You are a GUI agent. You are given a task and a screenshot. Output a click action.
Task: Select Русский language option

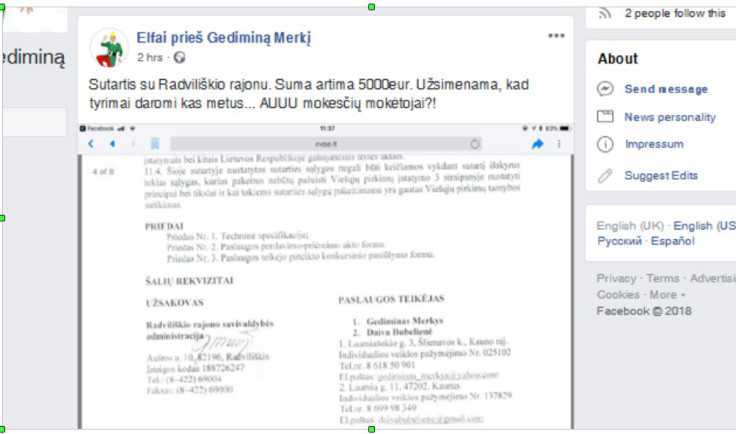[619, 241]
